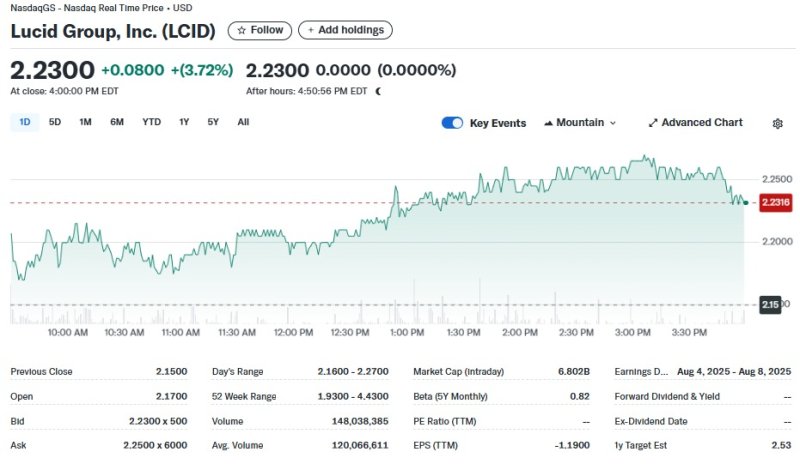Screen dimensions: 800x464
Task: Click the 2.15 previous close marker on chart
Action: pos(770,305)
